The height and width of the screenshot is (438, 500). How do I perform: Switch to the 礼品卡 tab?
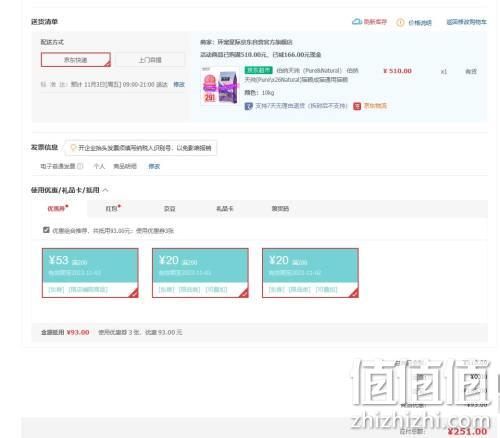click(225, 209)
